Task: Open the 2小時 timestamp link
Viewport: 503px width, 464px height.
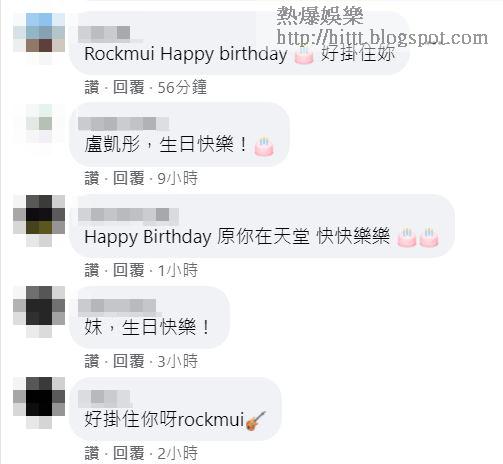Action: click(178, 453)
